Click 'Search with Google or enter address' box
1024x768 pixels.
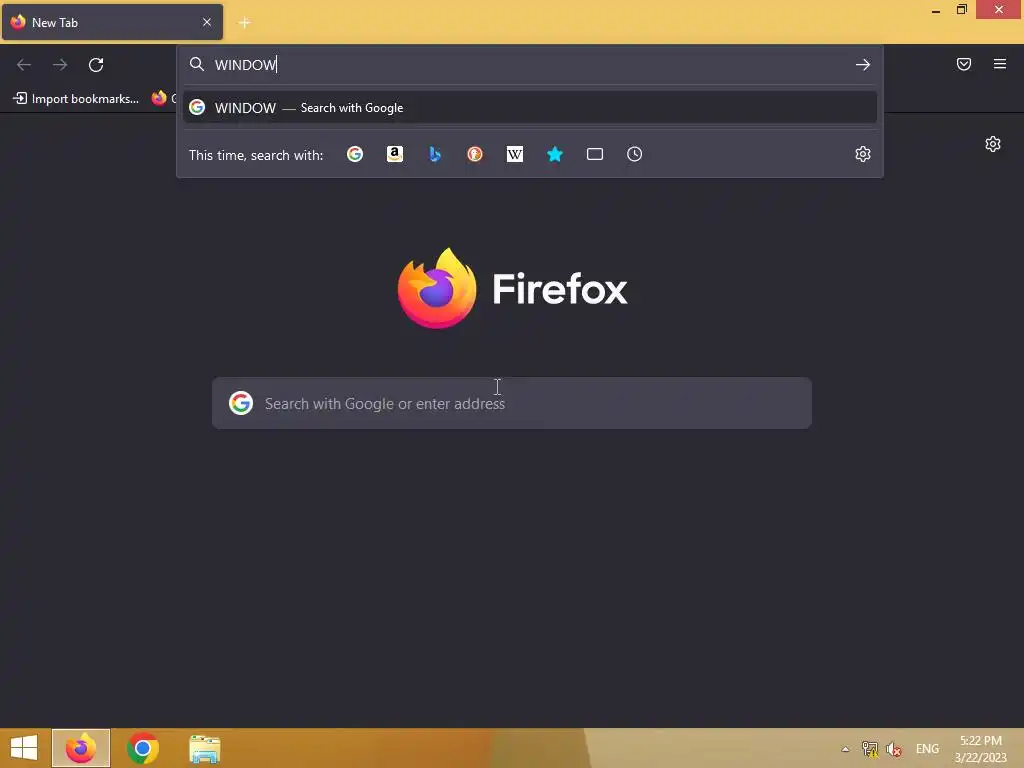511,403
